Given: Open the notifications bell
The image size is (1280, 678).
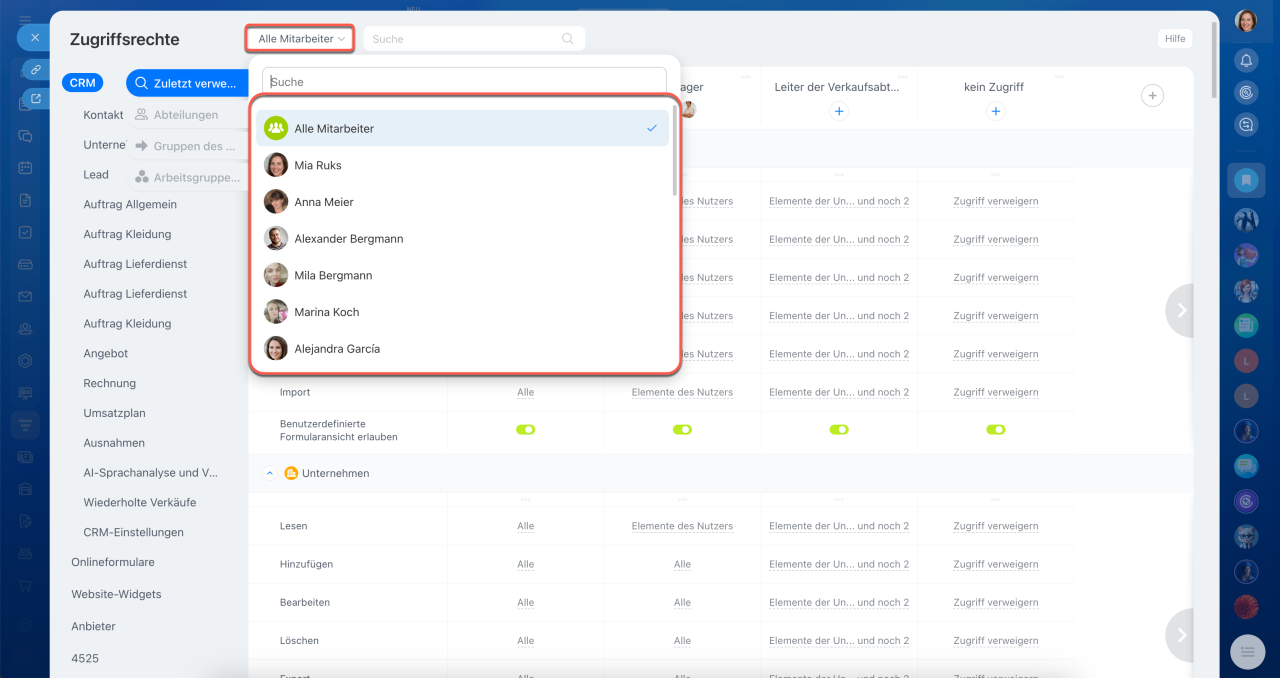Looking at the screenshot, I should [x=1246, y=60].
